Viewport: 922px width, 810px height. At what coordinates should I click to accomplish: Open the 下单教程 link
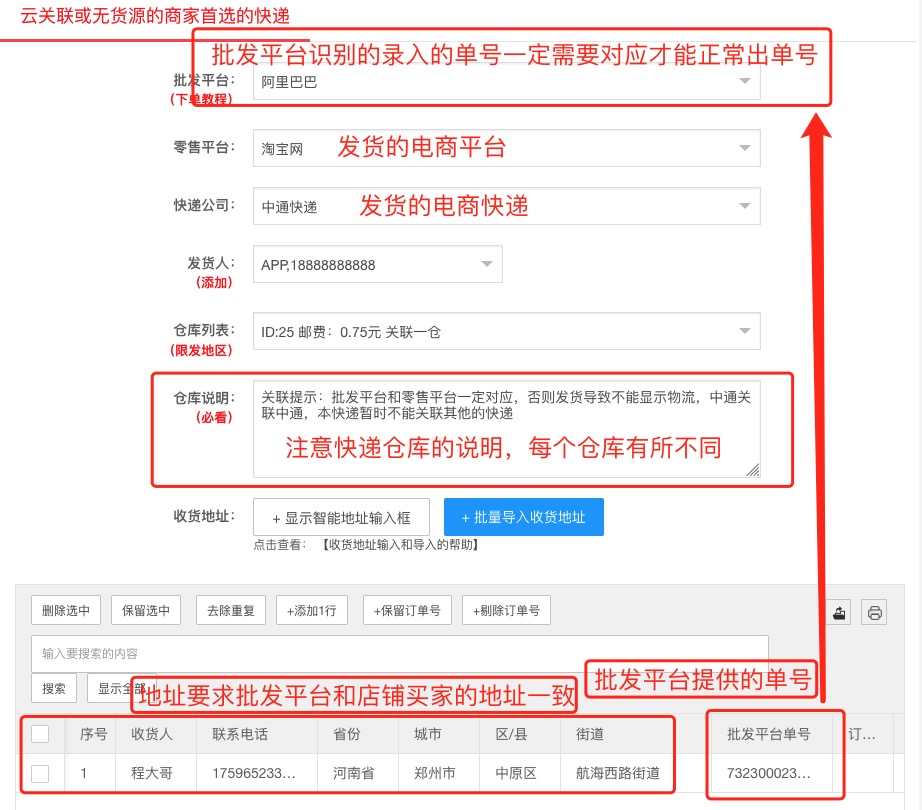pyautogui.click(x=201, y=99)
